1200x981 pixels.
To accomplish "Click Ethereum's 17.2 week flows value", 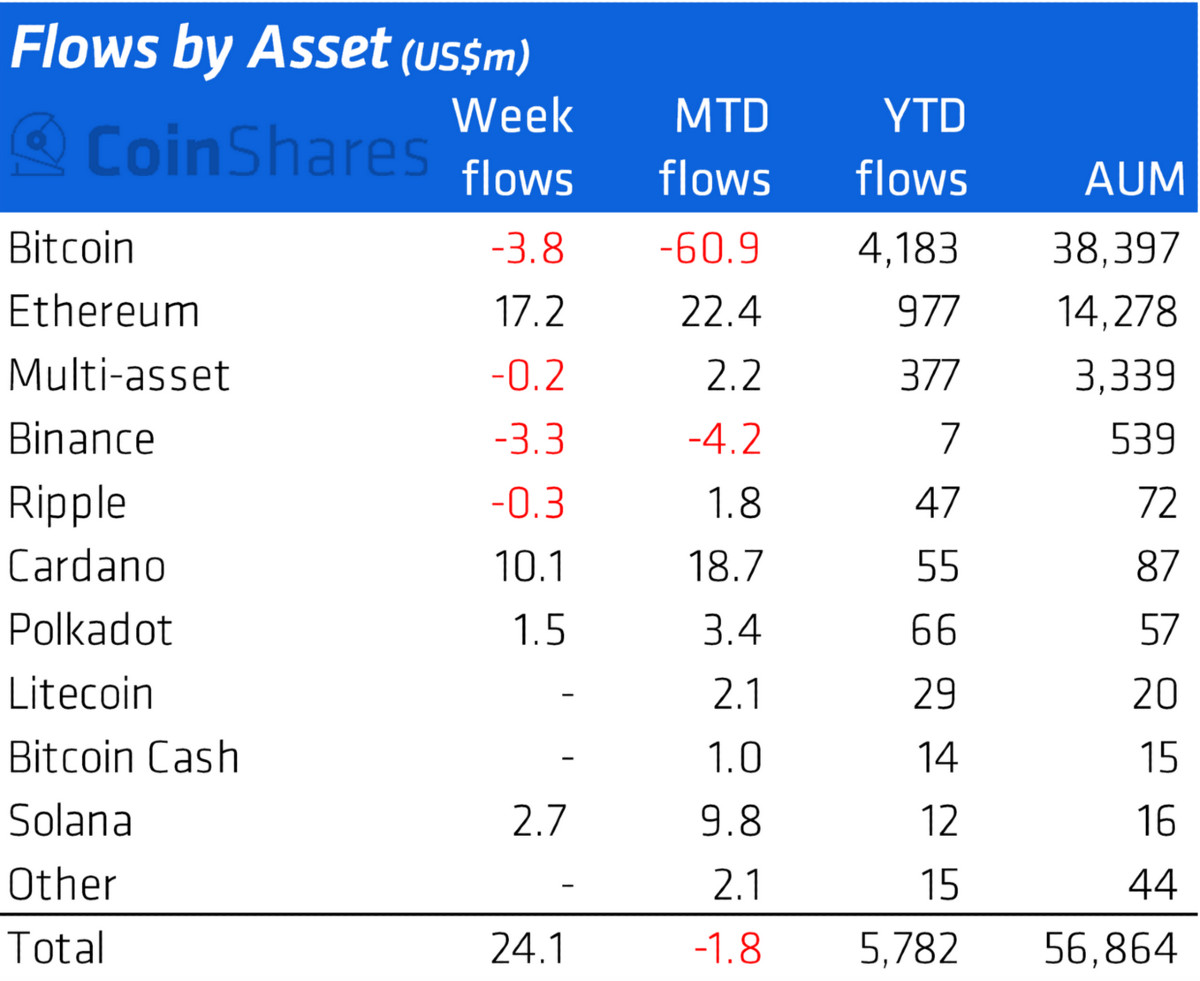I will [529, 312].
